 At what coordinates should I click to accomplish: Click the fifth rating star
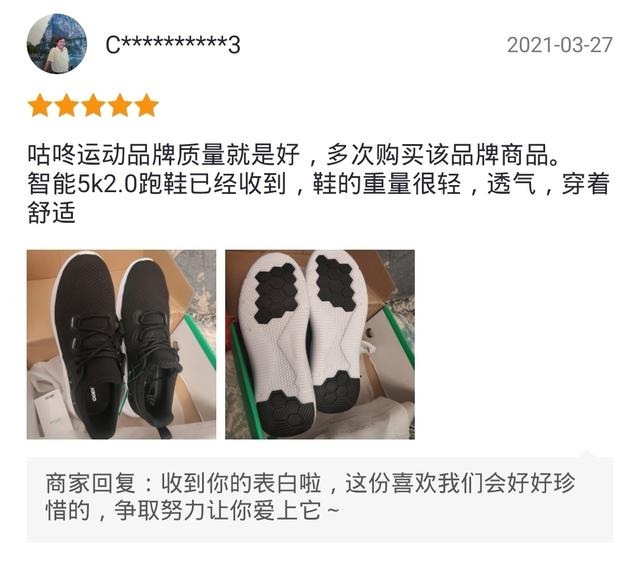[147, 105]
